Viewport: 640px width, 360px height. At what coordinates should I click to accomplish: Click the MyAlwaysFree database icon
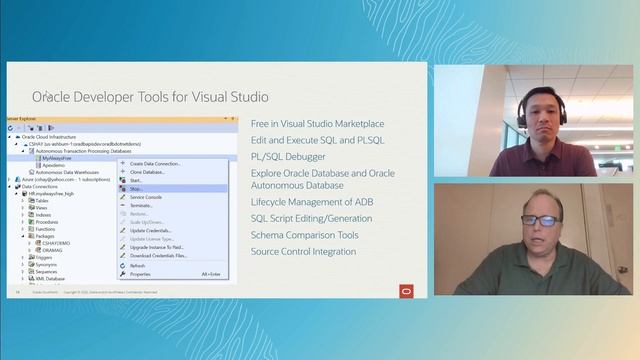38,158
